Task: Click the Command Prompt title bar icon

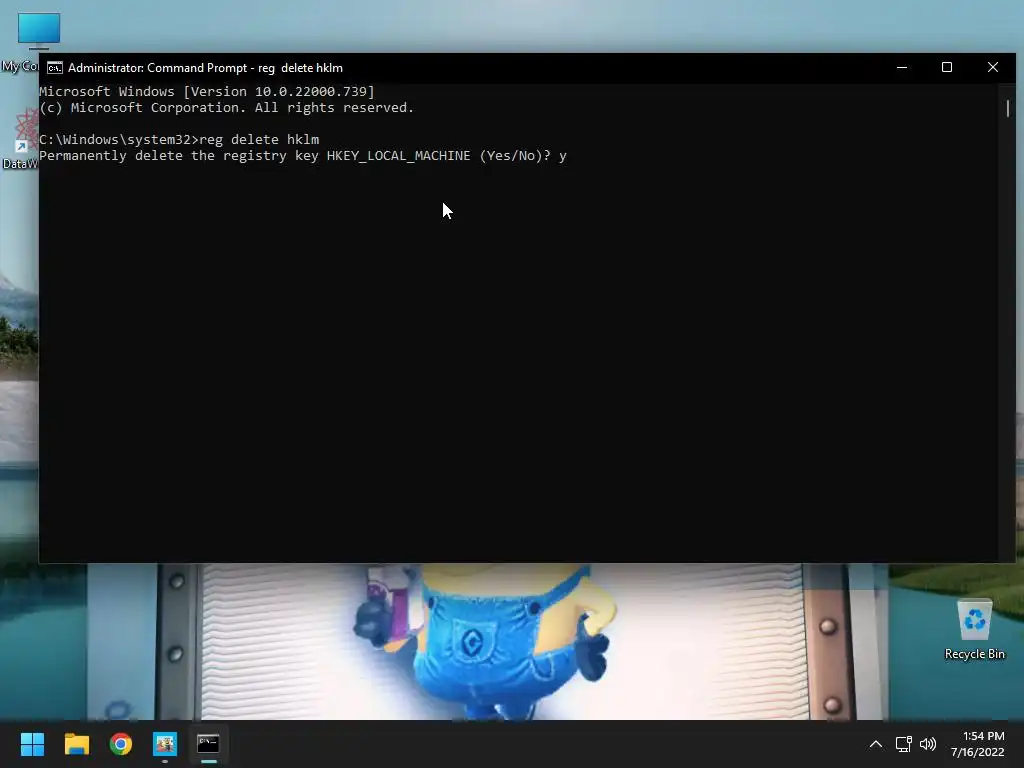Action: (x=55, y=68)
